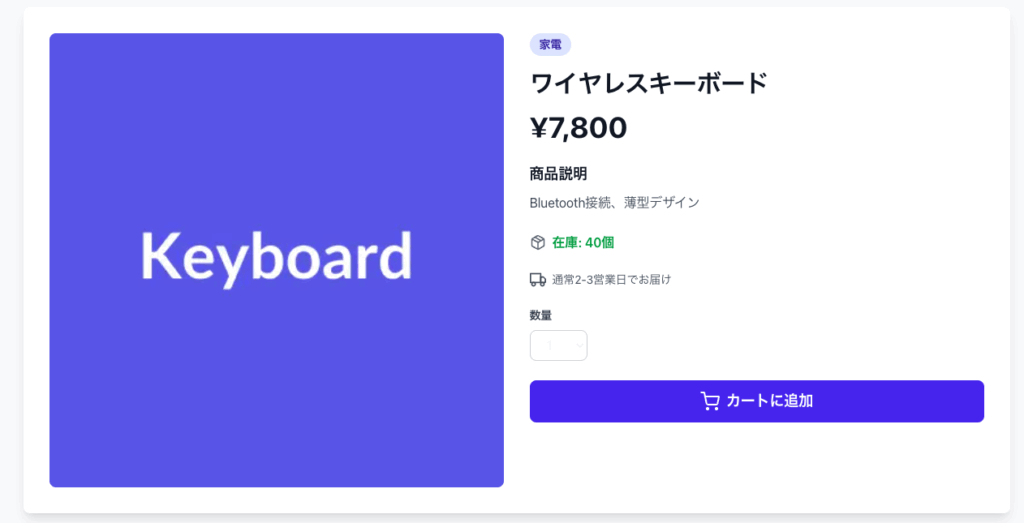Click the 商品説明 heading
The image size is (1024, 523).
click(558, 174)
